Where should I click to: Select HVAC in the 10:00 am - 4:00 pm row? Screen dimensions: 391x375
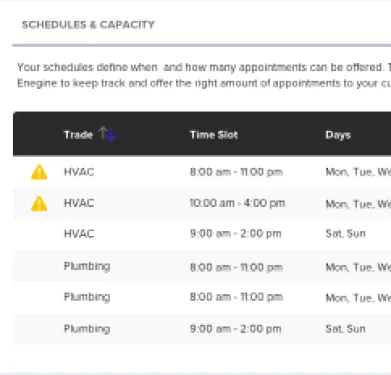tap(79, 203)
